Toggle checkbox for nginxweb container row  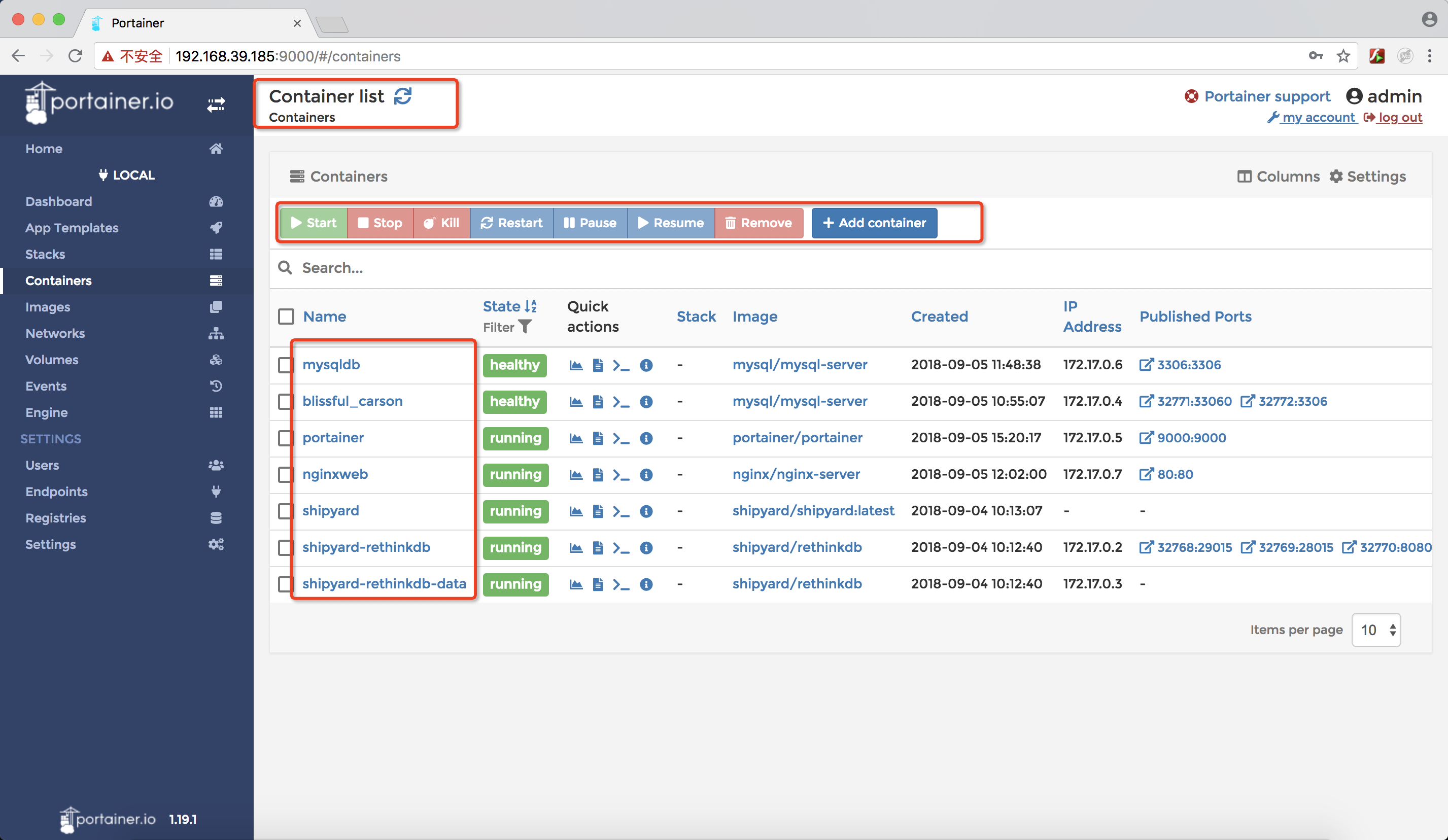[x=285, y=474]
